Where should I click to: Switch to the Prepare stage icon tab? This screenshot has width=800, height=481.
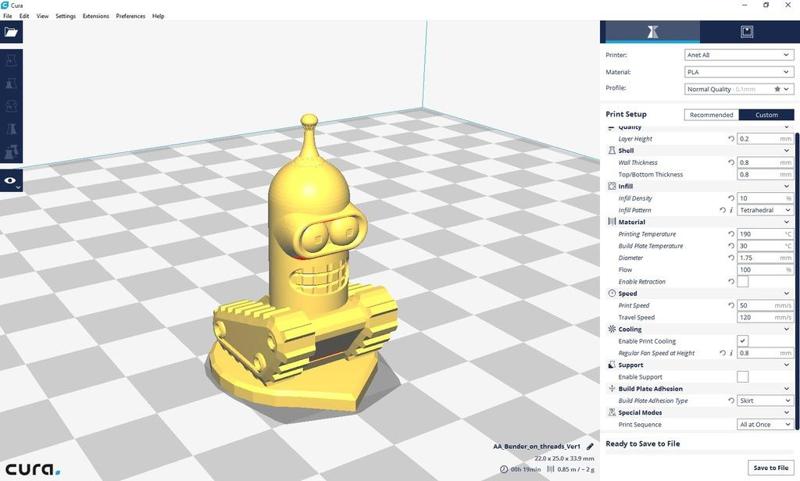tap(652, 32)
